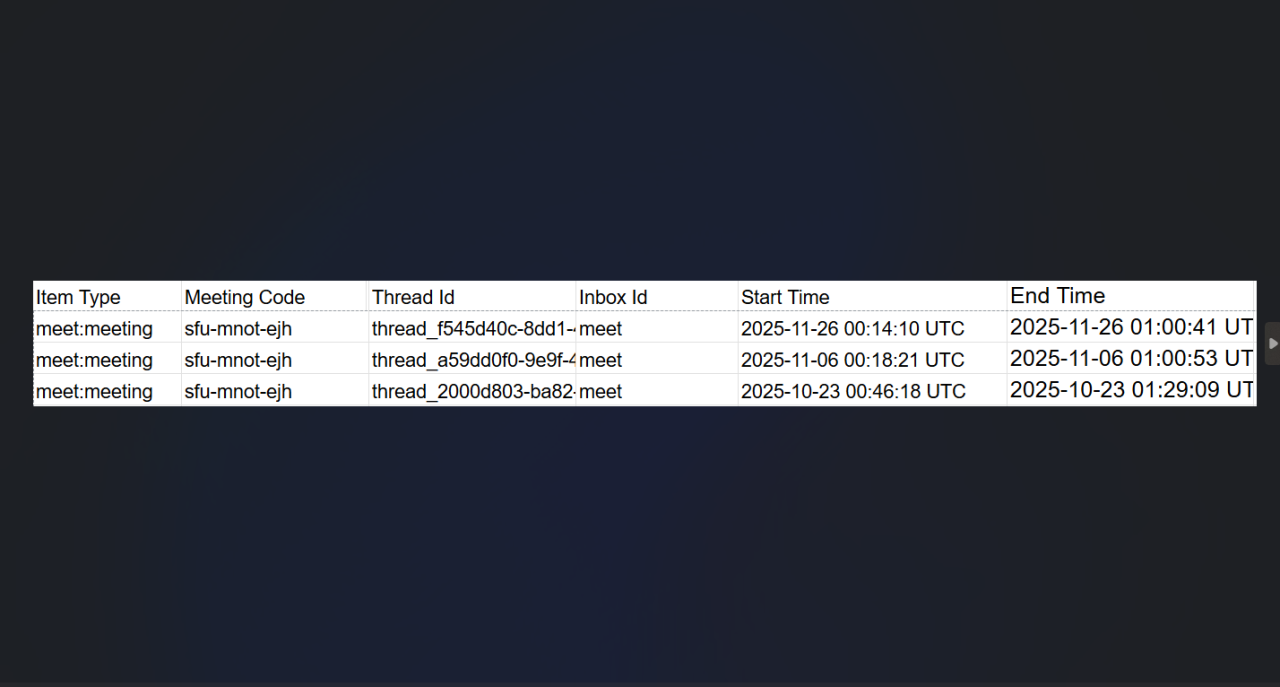Select the middle row's sfu-mnot-ejh meeting code

238,360
